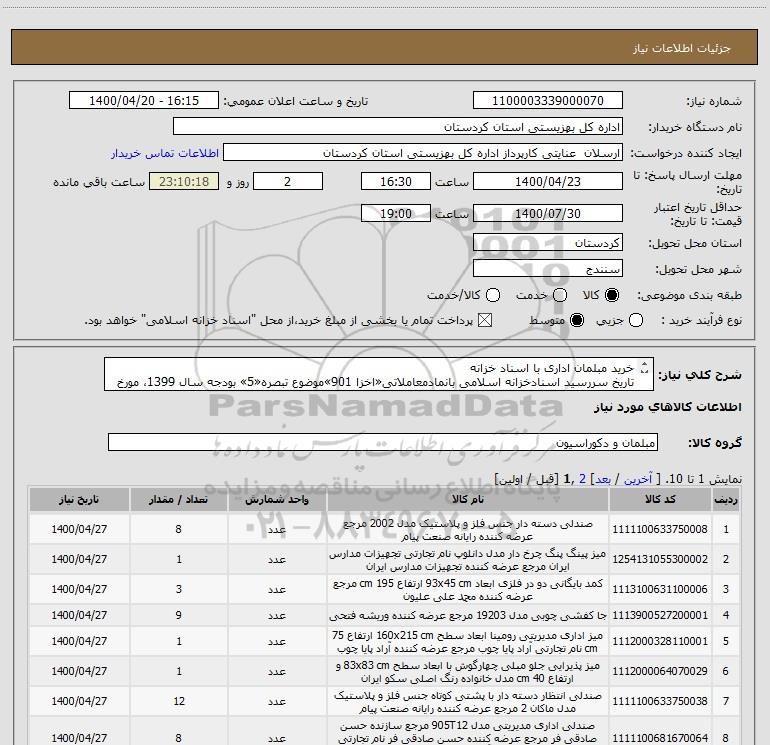Click the تعداد / مقدار column header
770x745 pixels.
(x=178, y=499)
